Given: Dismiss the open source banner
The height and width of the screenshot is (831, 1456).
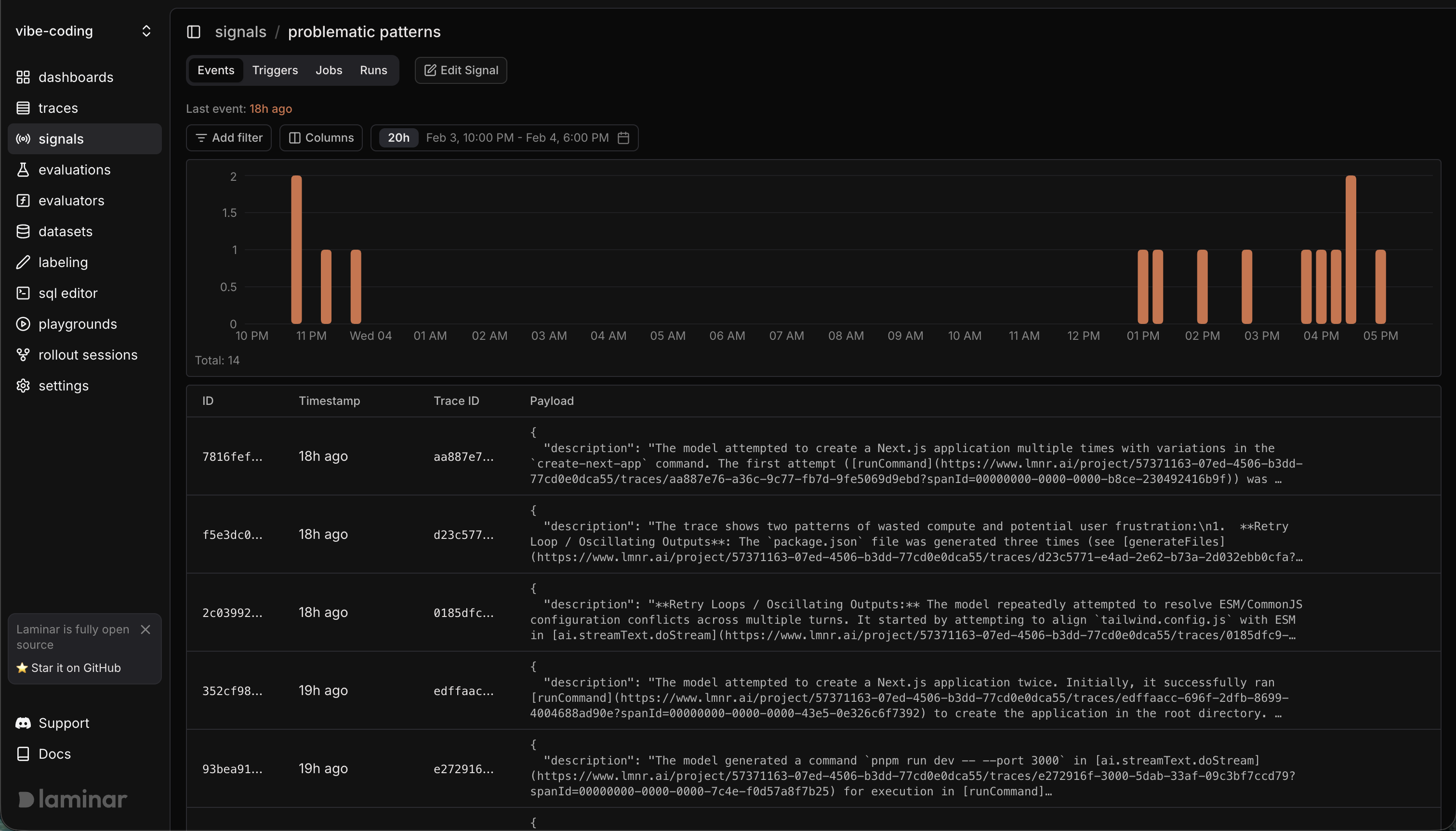Looking at the screenshot, I should 145,630.
